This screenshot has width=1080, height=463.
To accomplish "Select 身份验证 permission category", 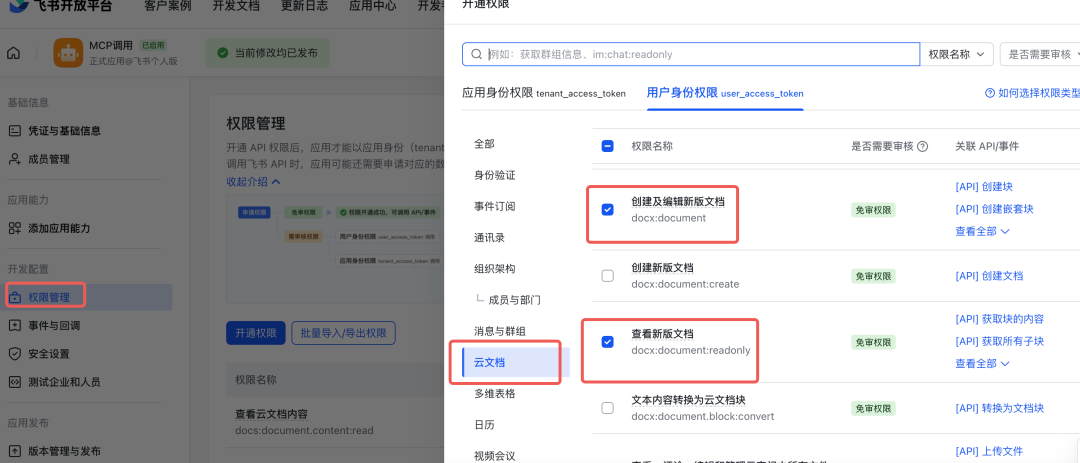I will coord(495,175).
